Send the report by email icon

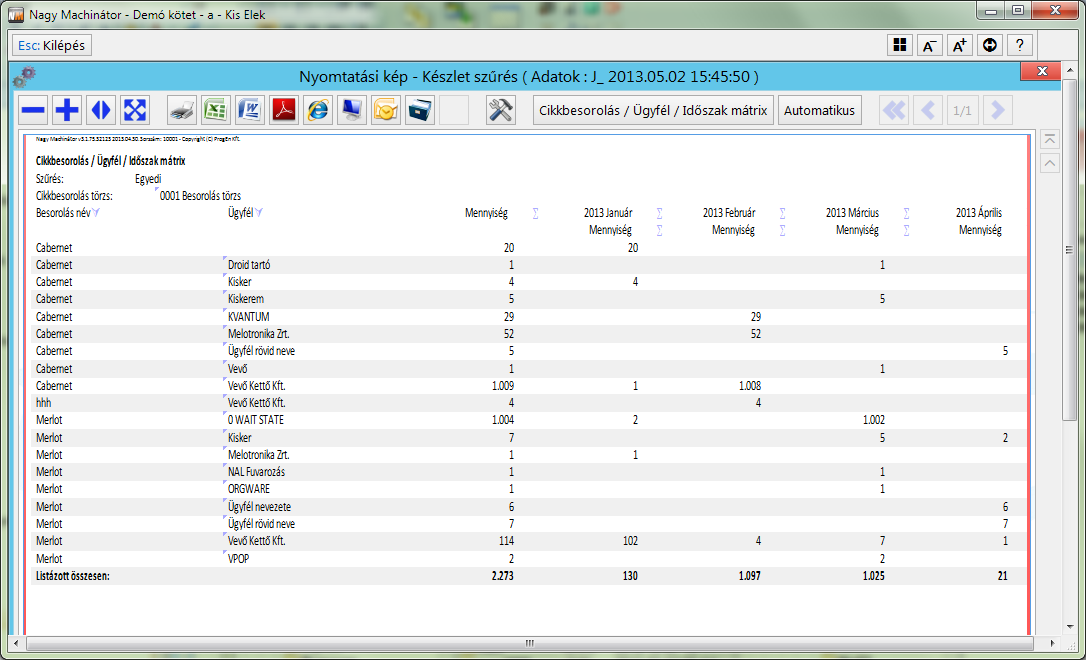(386, 110)
